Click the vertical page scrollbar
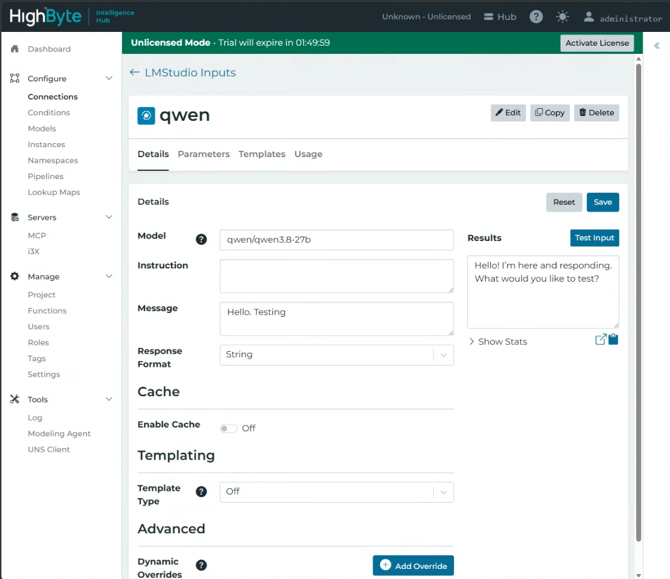Screen dimensions: 670x579 coord(638,303)
